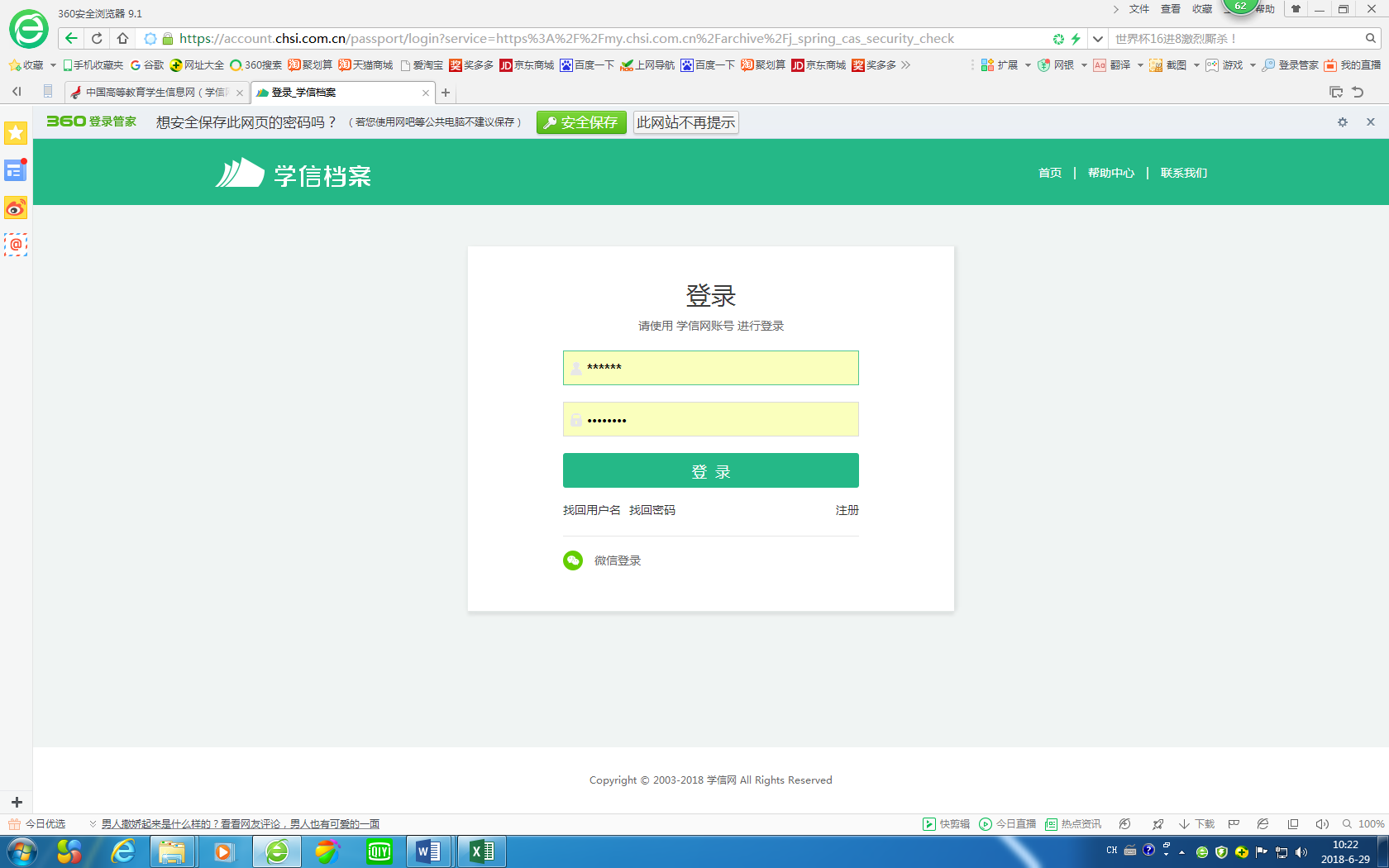Open the iQIYI app in the taskbar
Screen dimensions: 1389x868
coord(379,851)
